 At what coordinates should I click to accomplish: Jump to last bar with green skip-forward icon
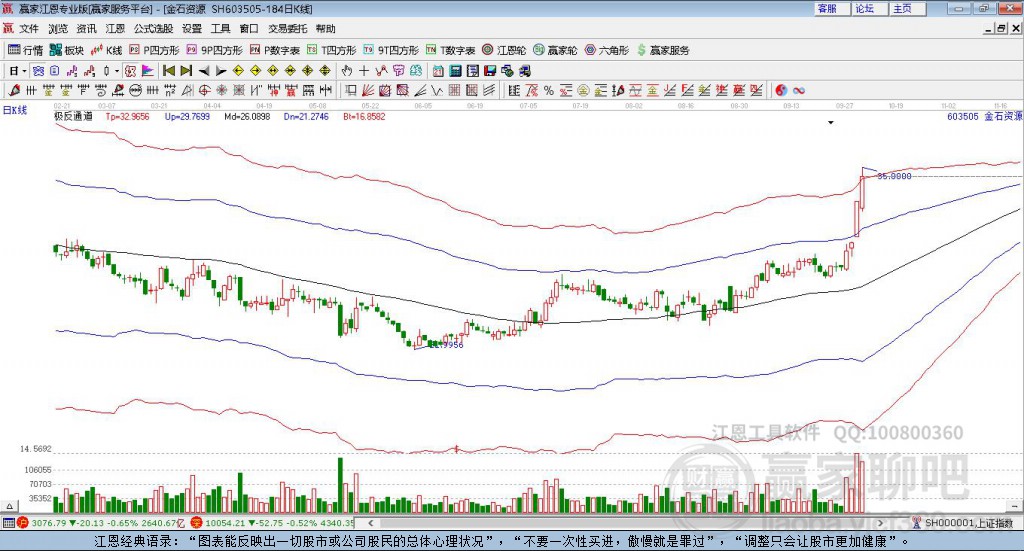tap(186, 71)
